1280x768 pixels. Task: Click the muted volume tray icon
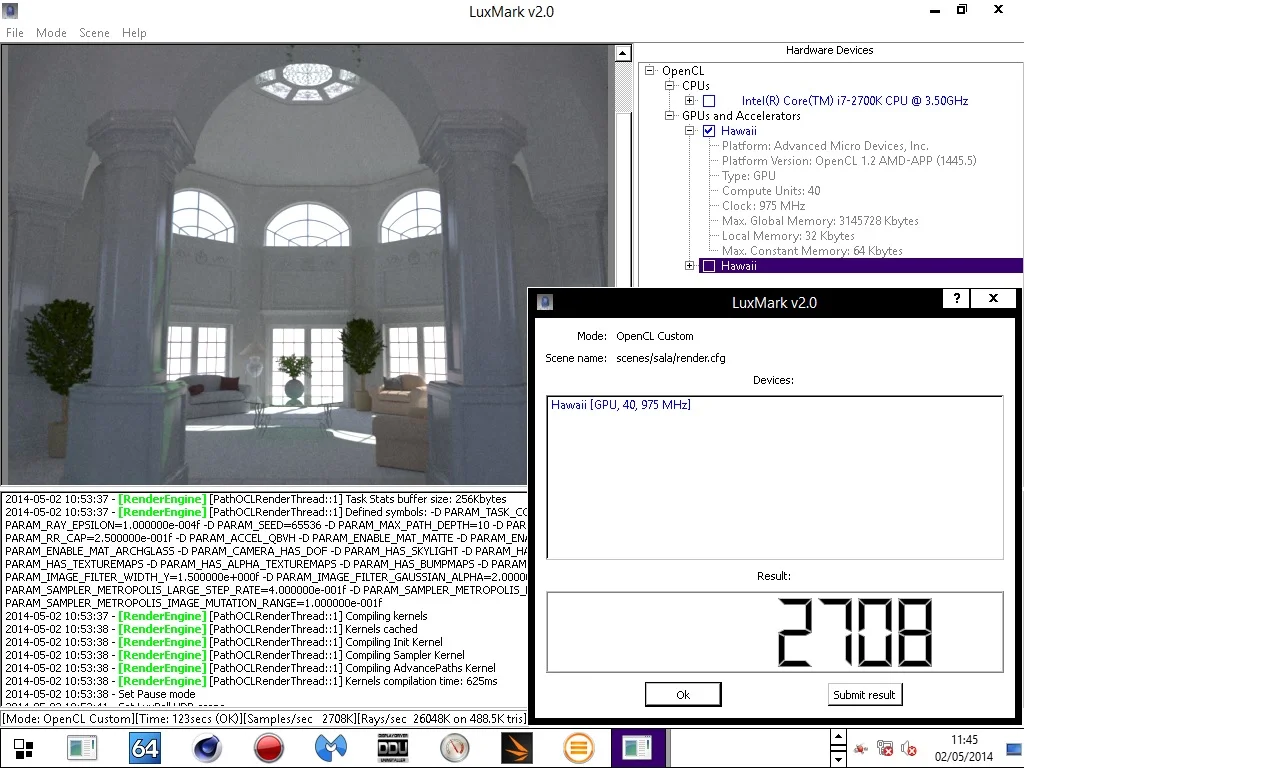pos(909,748)
